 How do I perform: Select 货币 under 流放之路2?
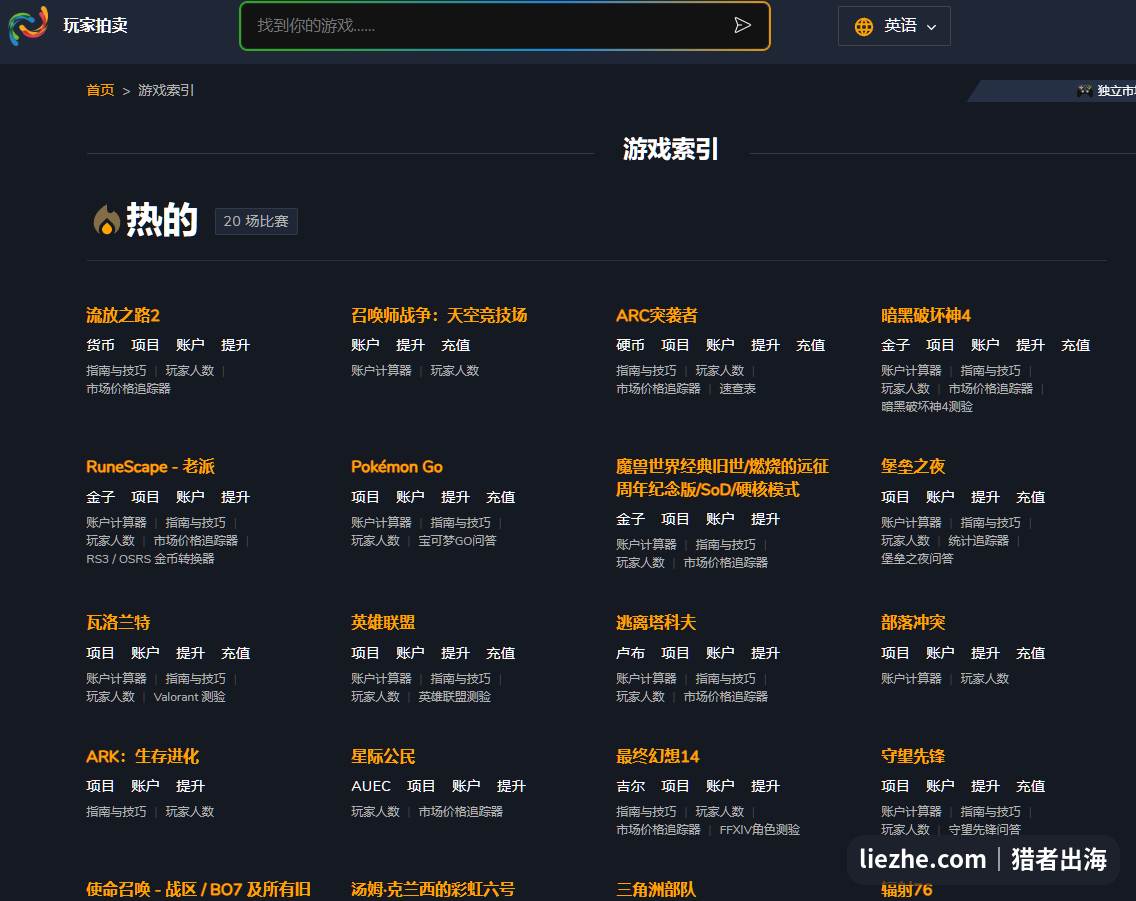pos(100,345)
